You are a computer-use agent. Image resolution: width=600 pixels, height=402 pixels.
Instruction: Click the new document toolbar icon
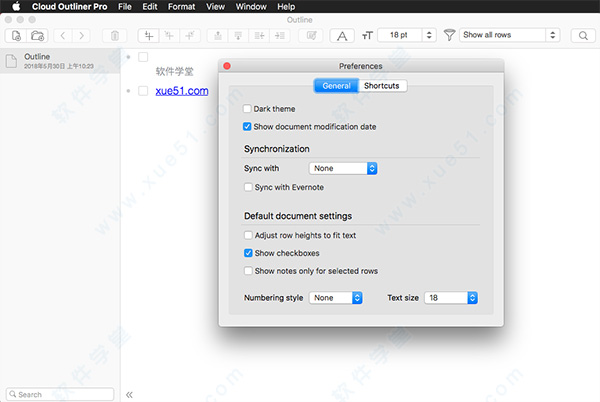(16, 36)
